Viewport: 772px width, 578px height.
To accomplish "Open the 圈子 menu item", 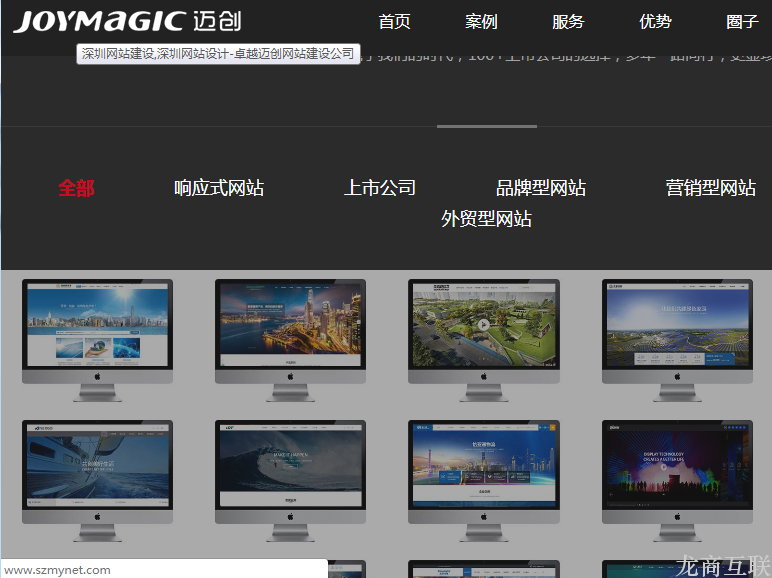I will pyautogui.click(x=742, y=21).
